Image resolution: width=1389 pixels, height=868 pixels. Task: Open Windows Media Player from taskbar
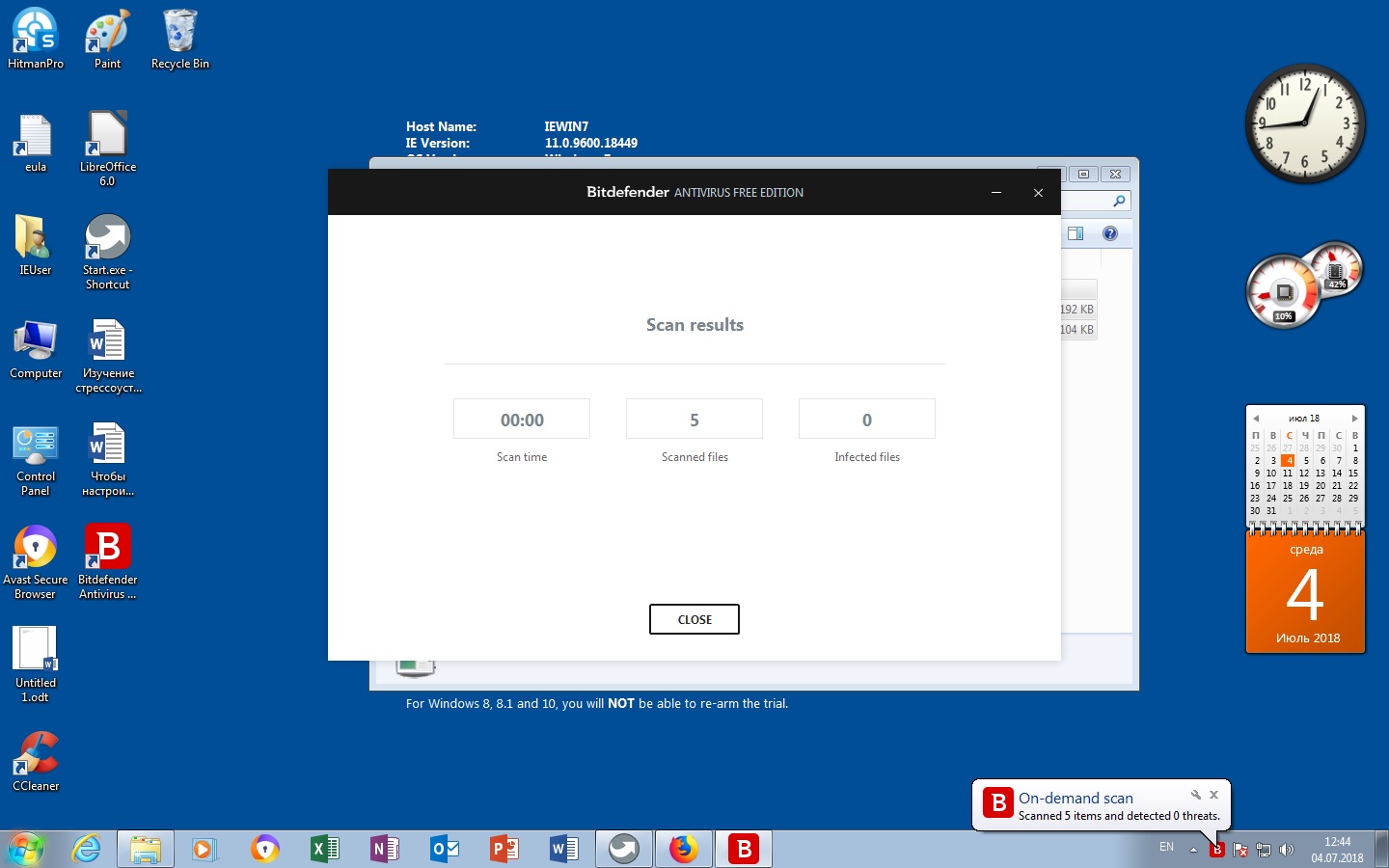[x=203, y=849]
